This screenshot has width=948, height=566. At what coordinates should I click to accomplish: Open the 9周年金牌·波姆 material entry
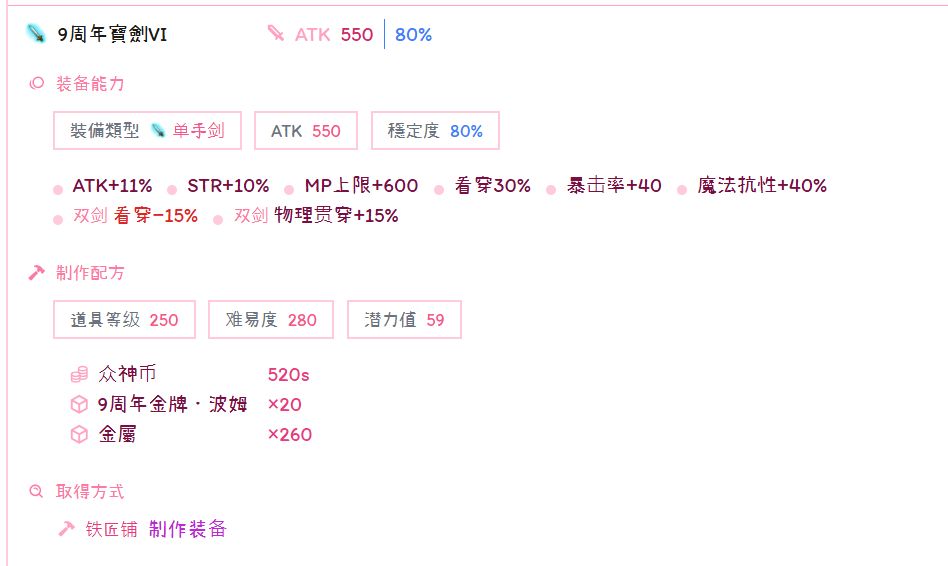click(x=172, y=405)
